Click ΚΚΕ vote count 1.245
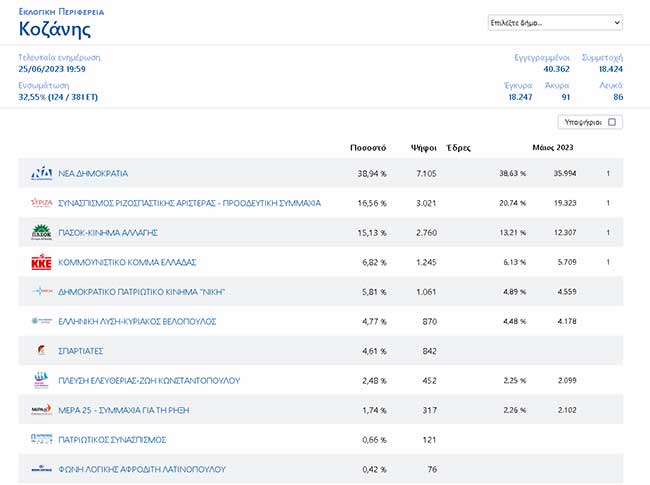The height and width of the screenshot is (485, 650). (x=427, y=262)
